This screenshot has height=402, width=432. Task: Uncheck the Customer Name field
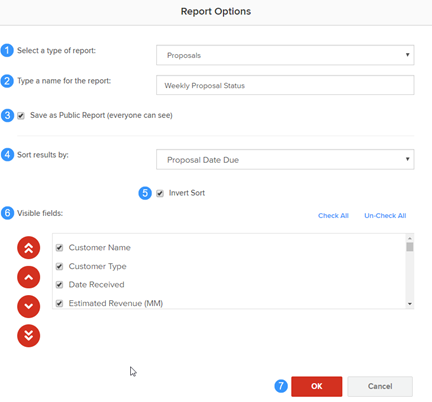click(59, 248)
